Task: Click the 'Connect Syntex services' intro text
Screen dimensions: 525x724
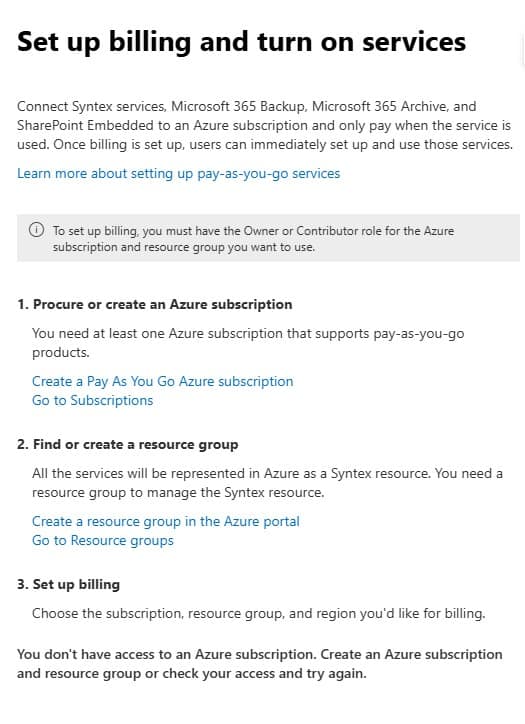Action: tap(91, 106)
